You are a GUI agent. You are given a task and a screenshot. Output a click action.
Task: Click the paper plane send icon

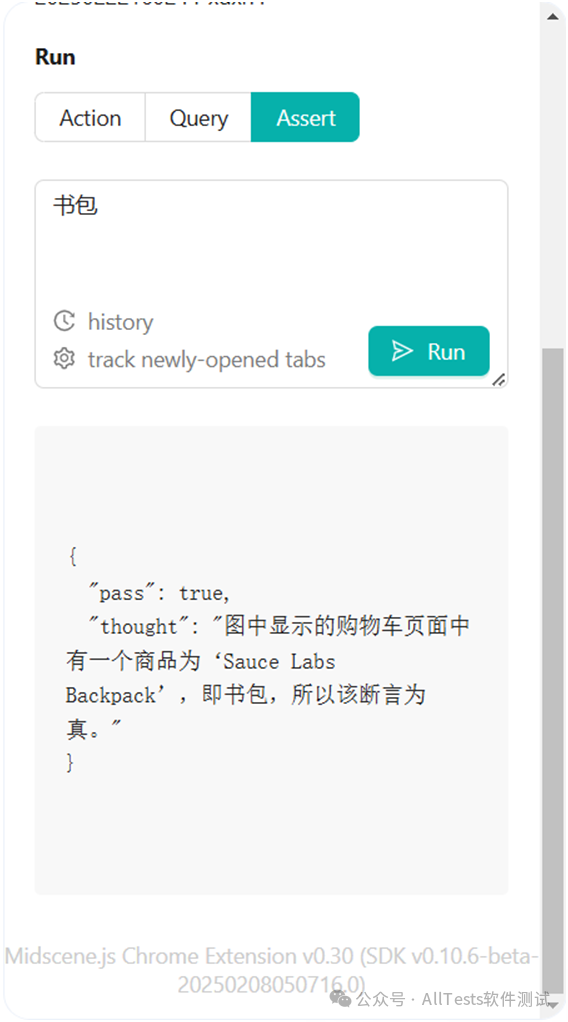[x=402, y=351]
